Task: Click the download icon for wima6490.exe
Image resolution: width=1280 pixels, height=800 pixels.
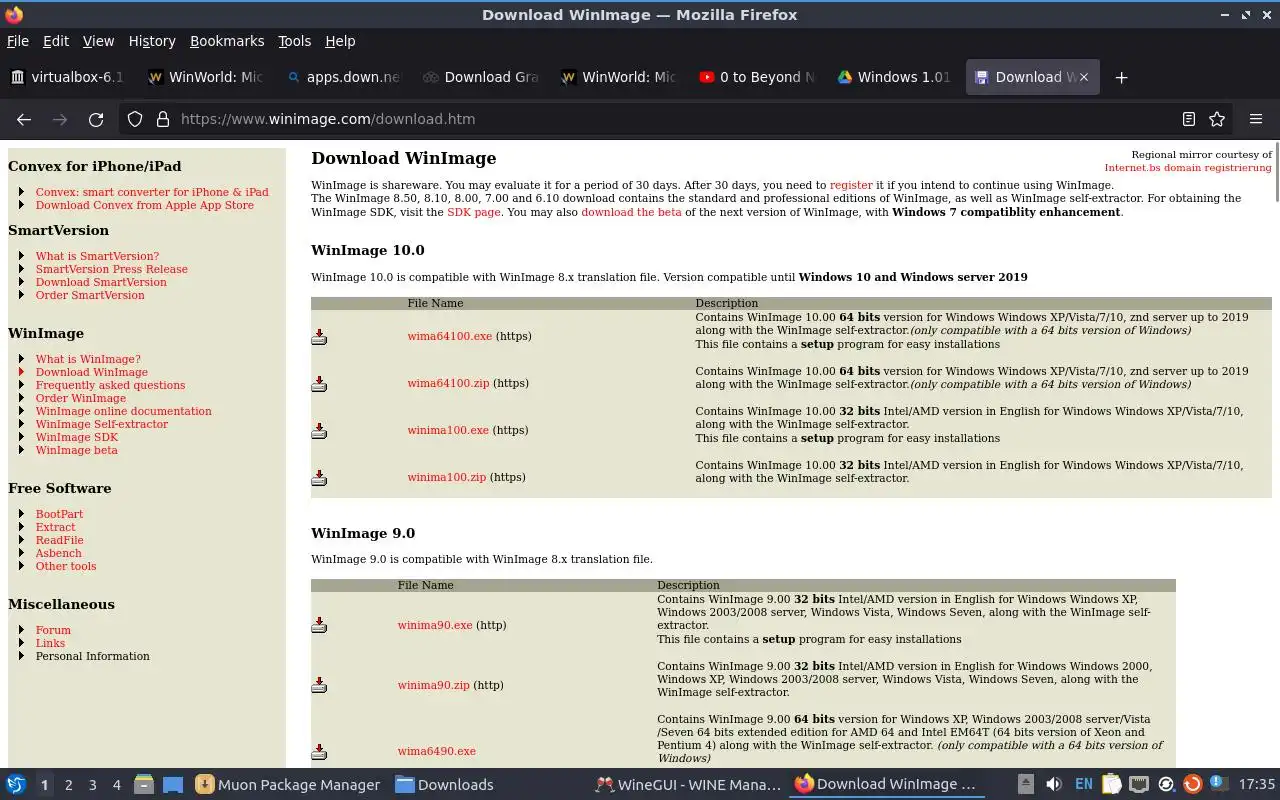Action: coord(319,752)
